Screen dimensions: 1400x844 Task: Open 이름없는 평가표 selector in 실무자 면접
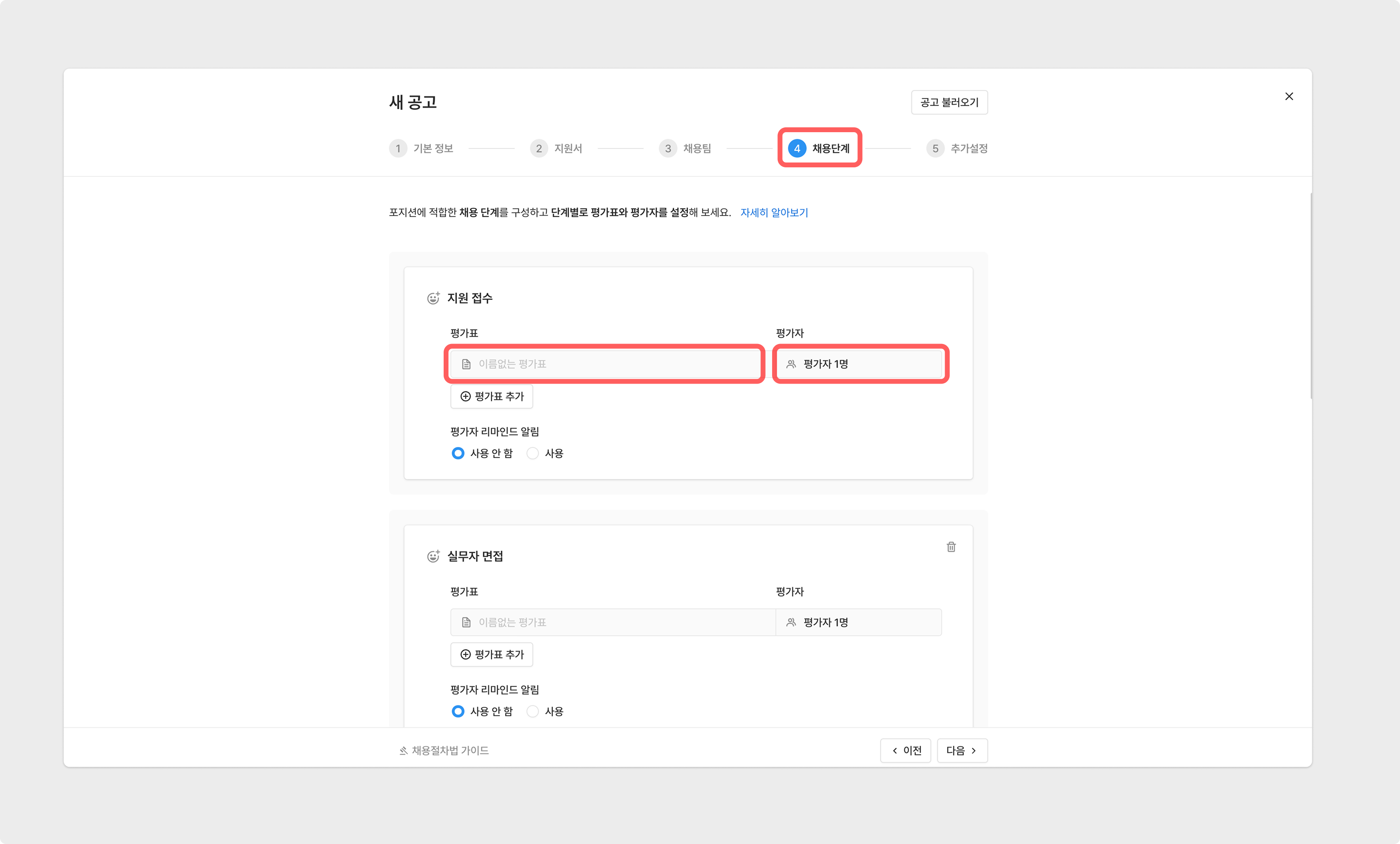(613, 622)
